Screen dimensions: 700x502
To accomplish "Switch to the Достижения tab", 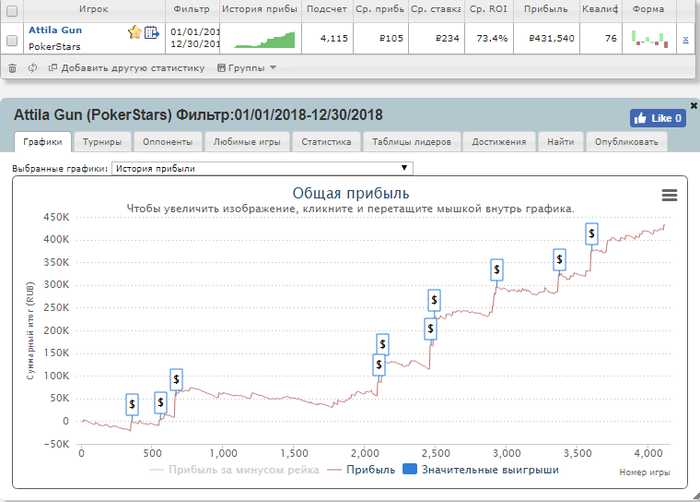I will 499,142.
